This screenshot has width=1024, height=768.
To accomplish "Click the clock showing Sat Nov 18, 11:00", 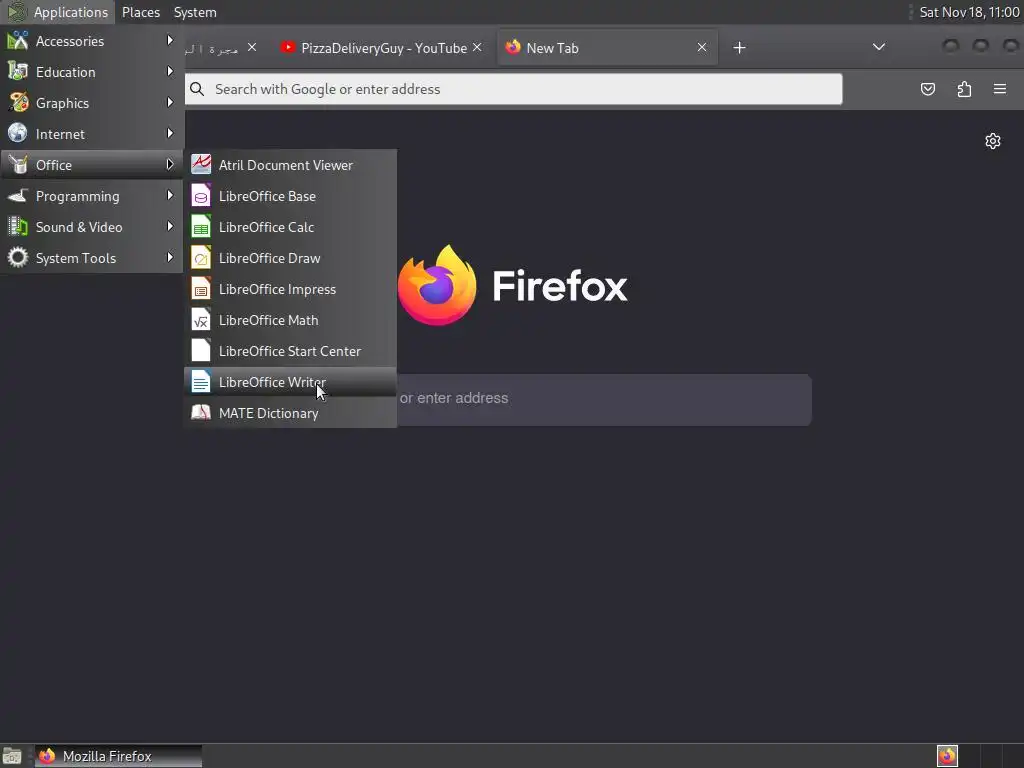I will pyautogui.click(x=969, y=12).
